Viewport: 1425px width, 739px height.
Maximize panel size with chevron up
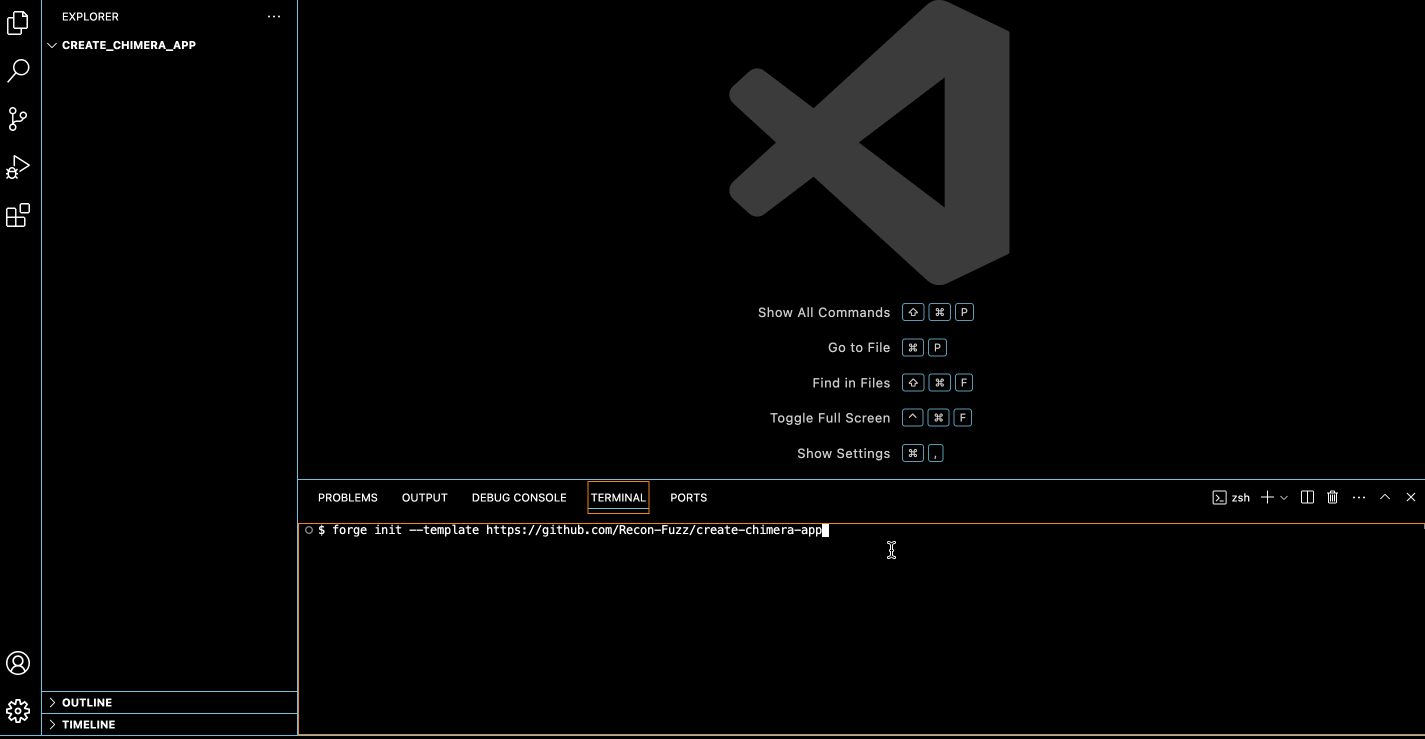point(1385,497)
